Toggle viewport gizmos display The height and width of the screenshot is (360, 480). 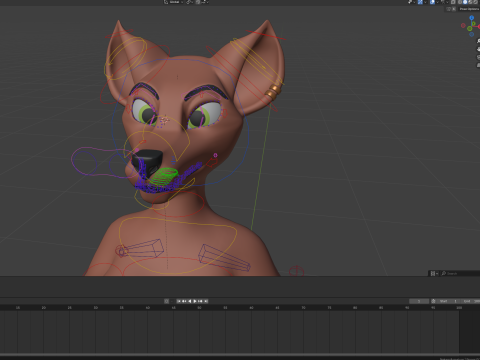(420, 2)
